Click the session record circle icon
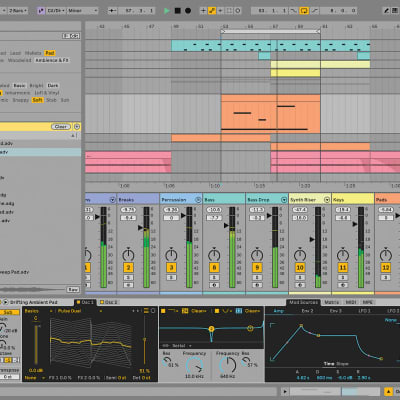Screen dimensions: 400x400 (238, 11)
